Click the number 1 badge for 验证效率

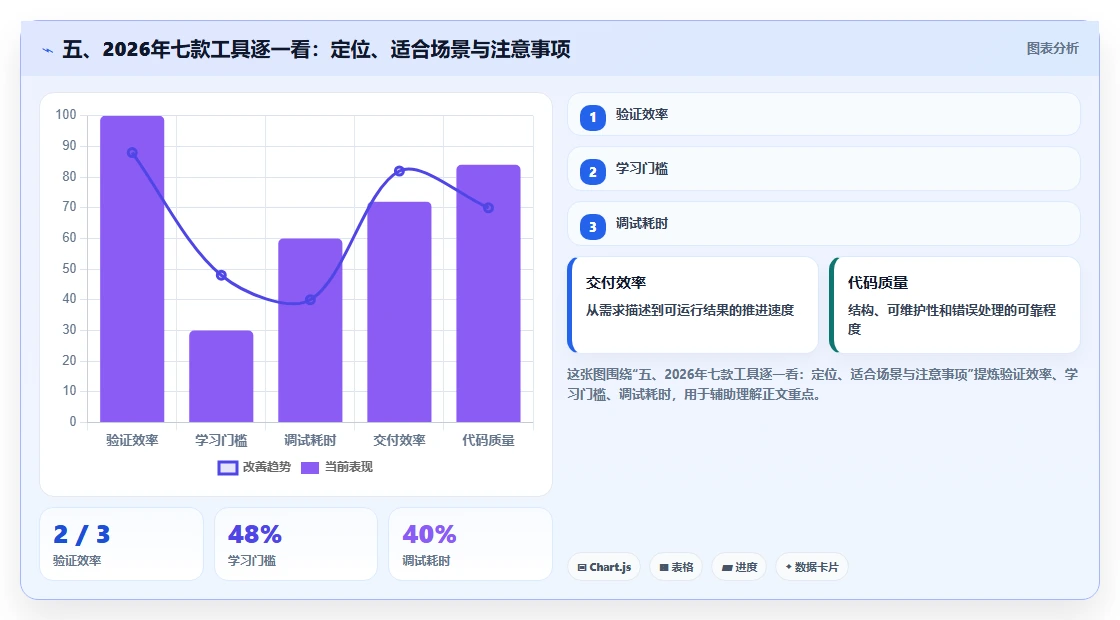592,117
